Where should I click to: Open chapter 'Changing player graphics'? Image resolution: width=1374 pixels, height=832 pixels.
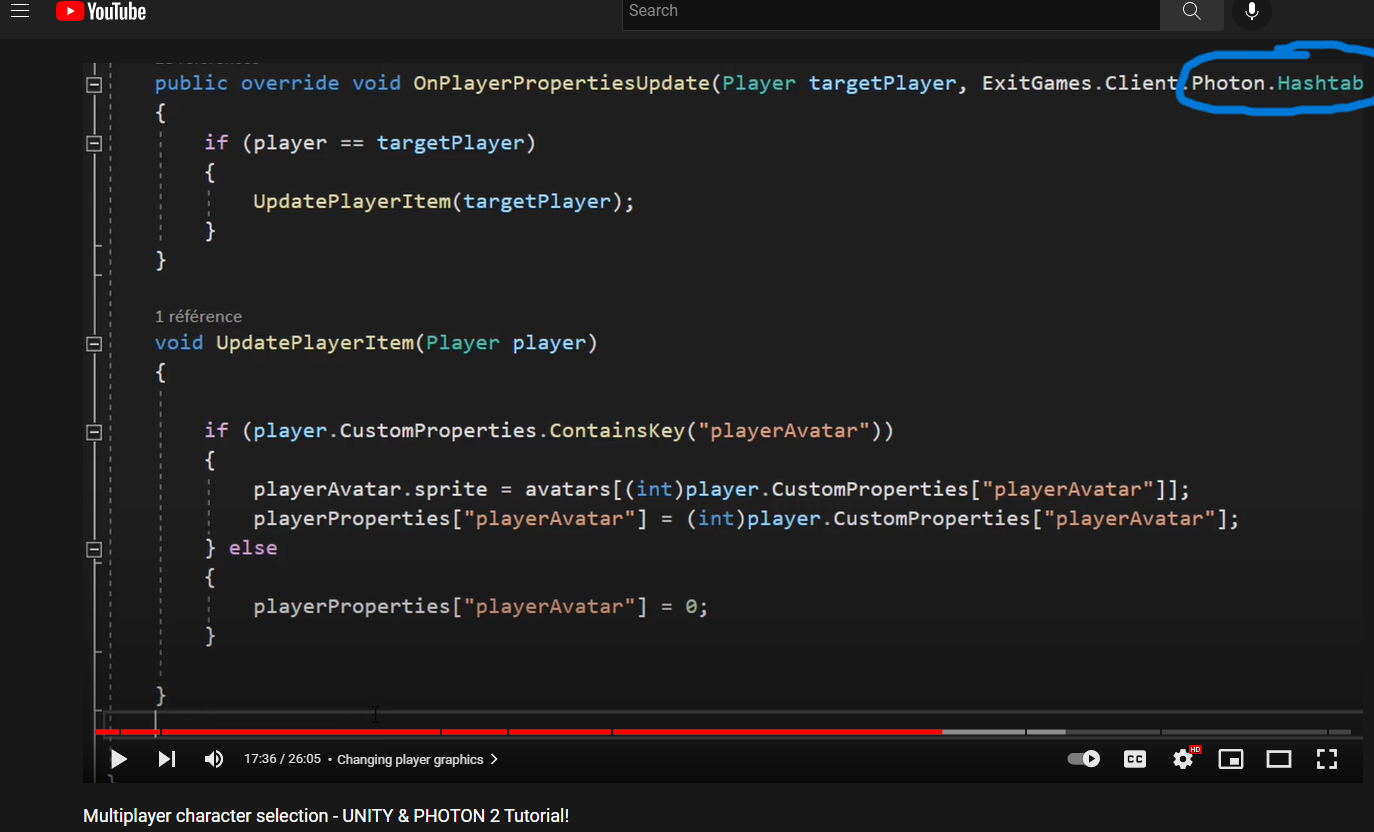point(417,759)
